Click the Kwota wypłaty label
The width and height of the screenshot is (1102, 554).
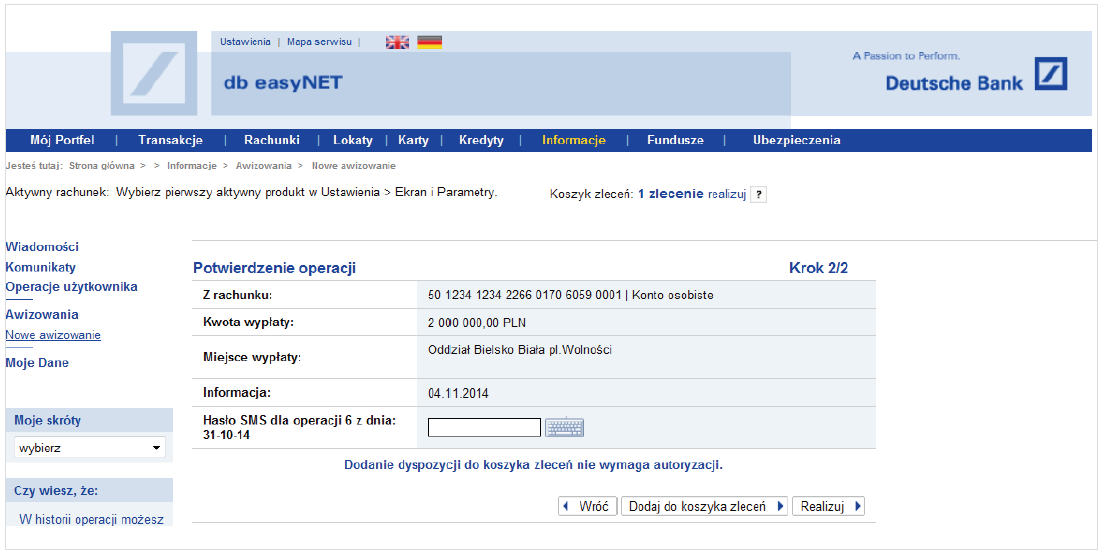[x=248, y=323]
